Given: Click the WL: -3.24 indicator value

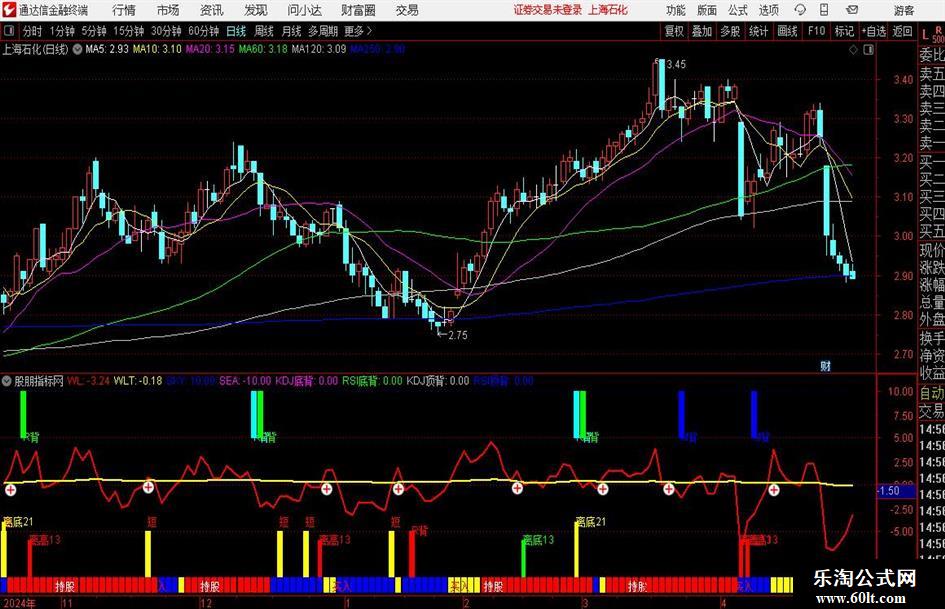Looking at the screenshot, I should coord(89,380).
